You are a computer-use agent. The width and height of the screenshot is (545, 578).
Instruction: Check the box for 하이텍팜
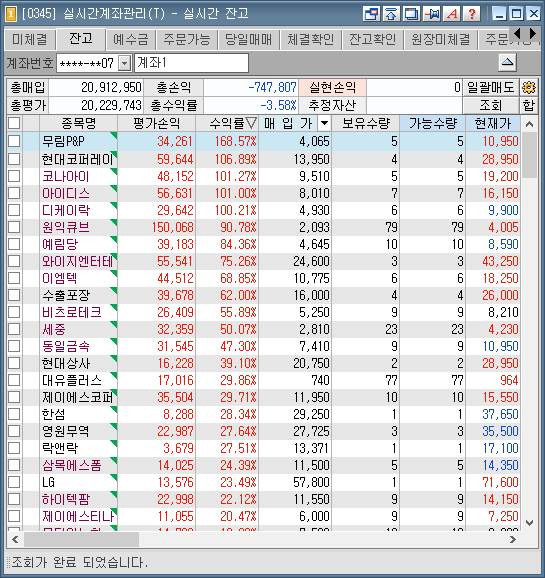(x=14, y=499)
